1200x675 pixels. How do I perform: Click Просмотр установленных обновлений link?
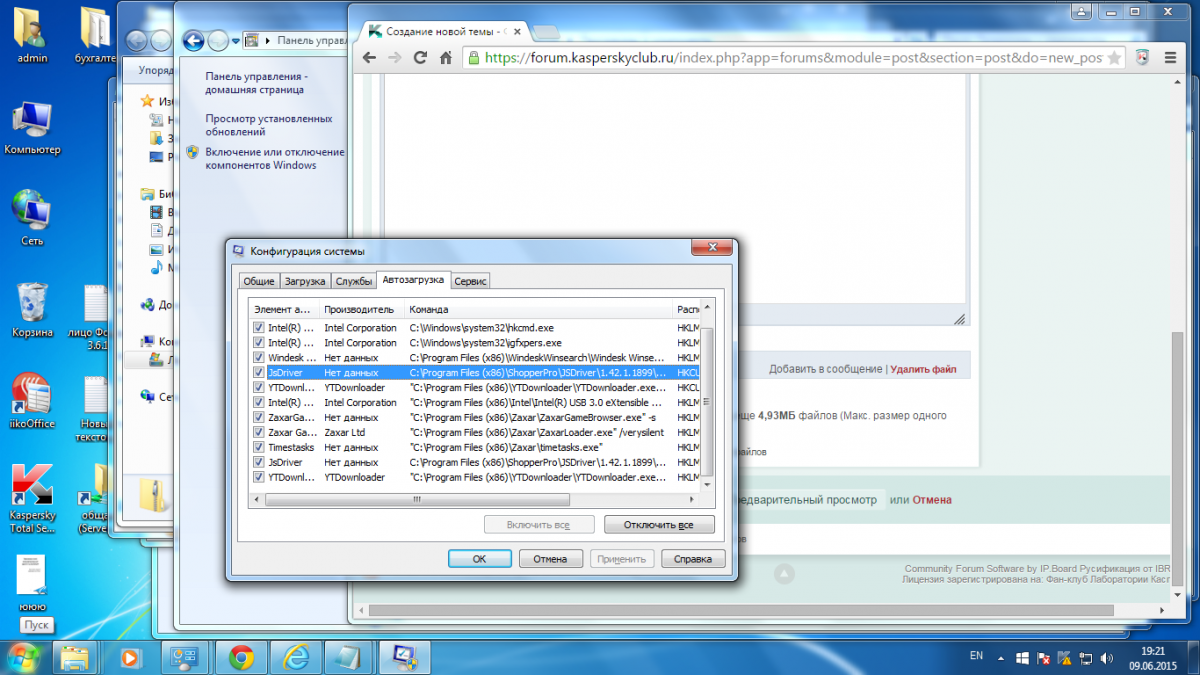(x=269, y=125)
